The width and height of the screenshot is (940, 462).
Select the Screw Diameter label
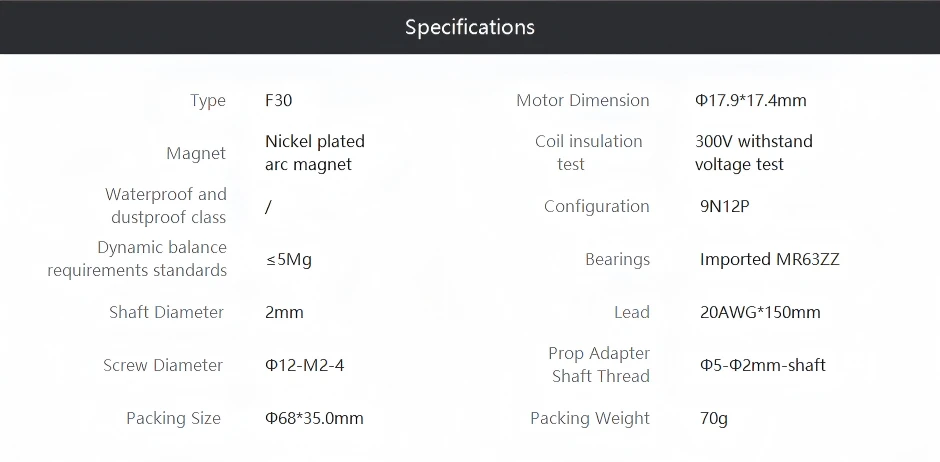[163, 365]
